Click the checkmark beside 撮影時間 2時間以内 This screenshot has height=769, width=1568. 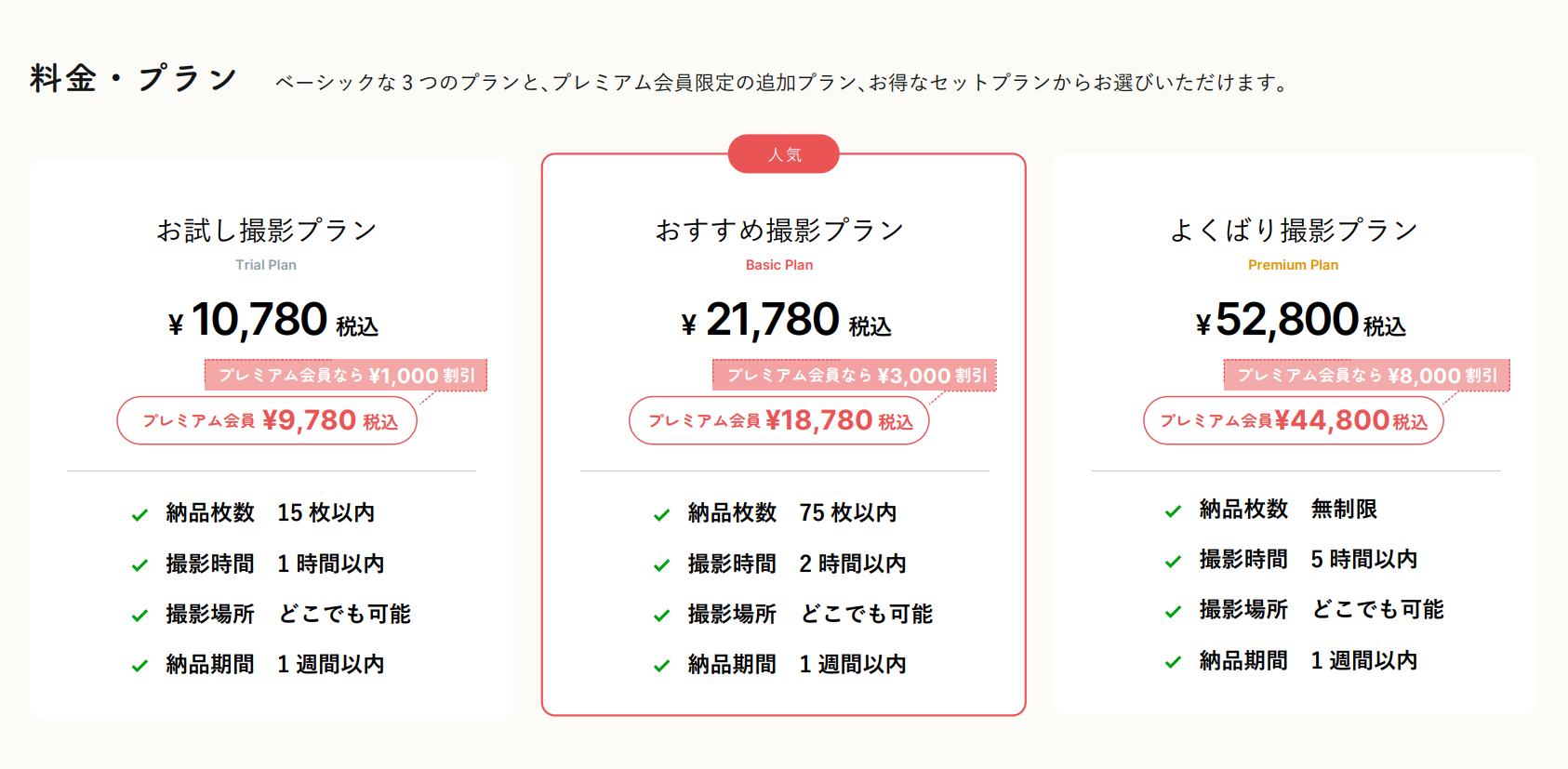(662, 564)
